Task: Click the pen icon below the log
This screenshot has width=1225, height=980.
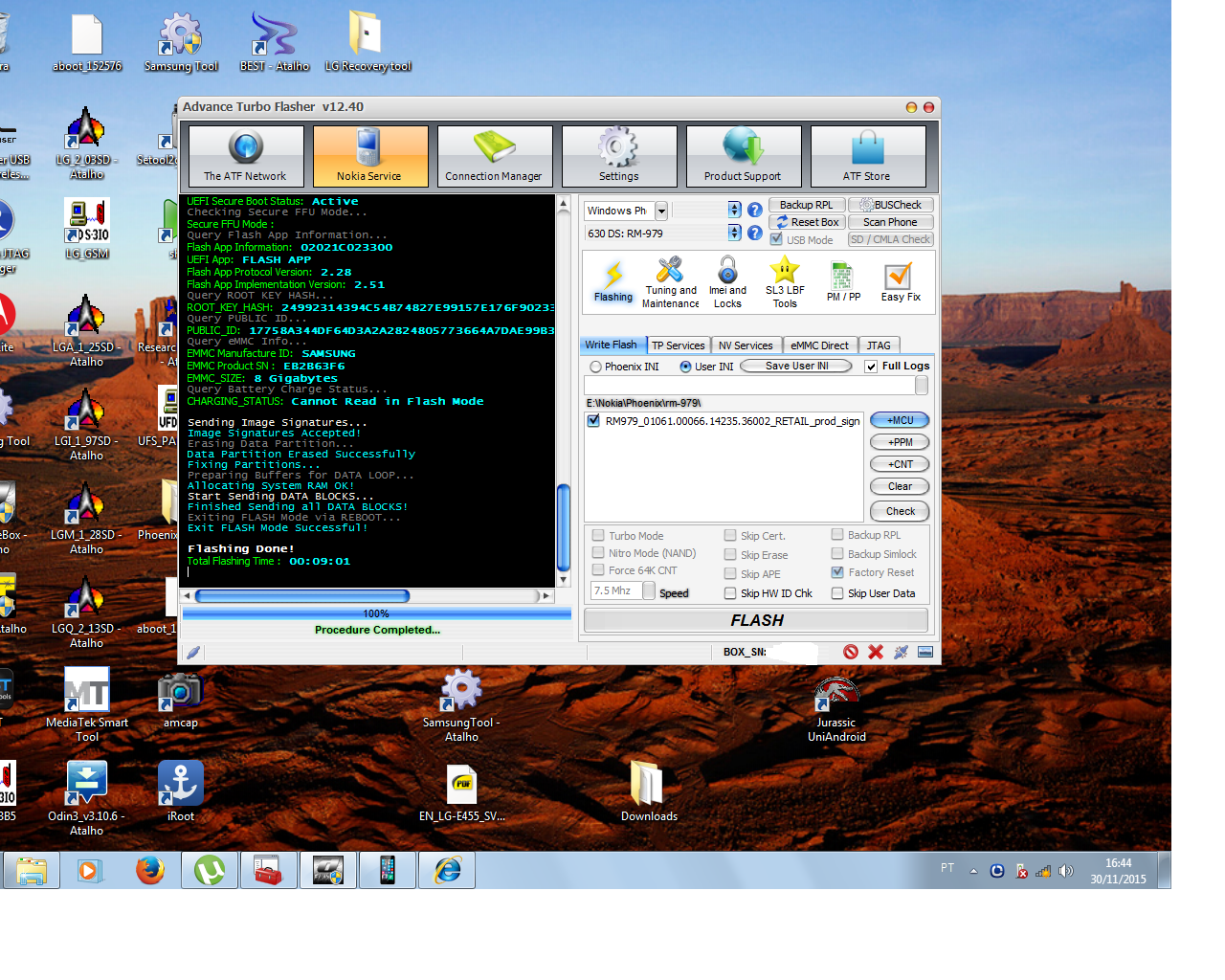Action: (193, 653)
